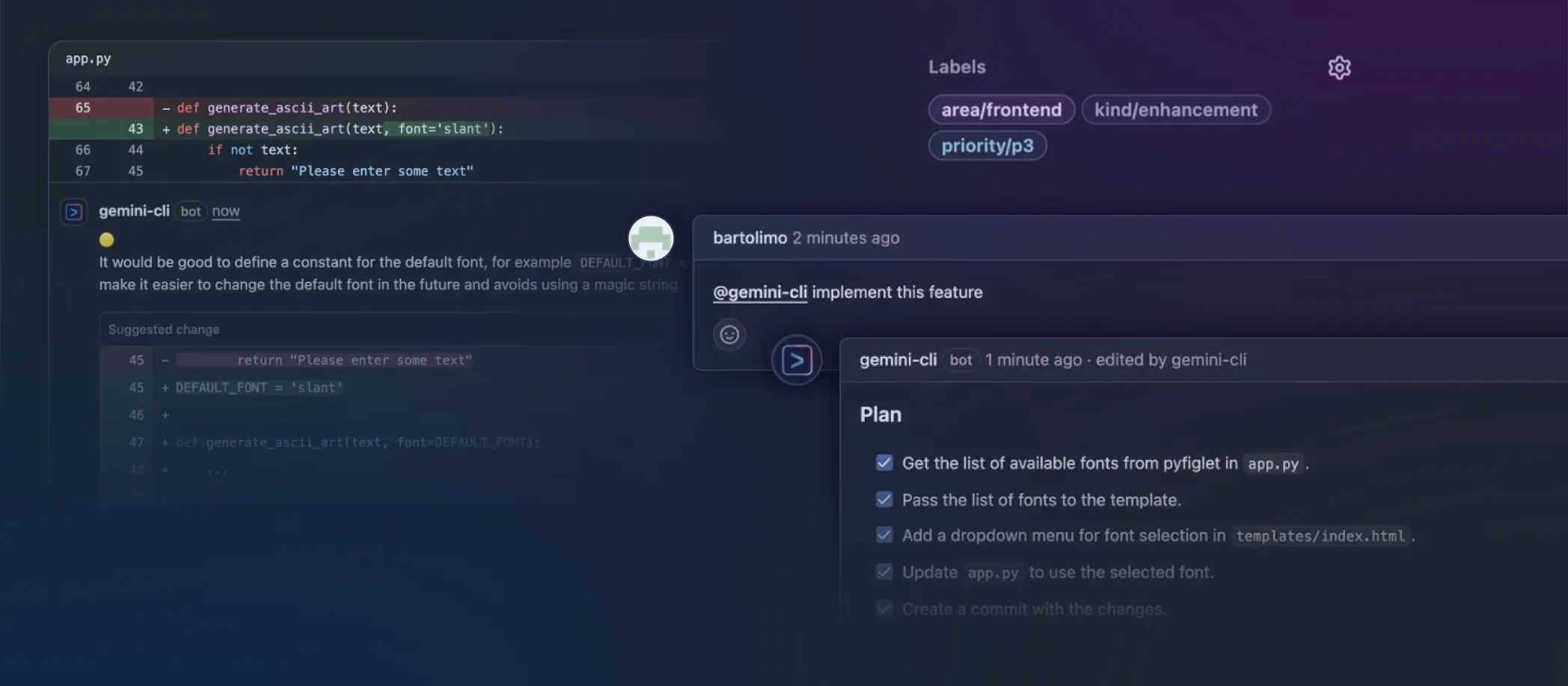Click the gemini-cli avatar beside Plan comment

coord(797,361)
